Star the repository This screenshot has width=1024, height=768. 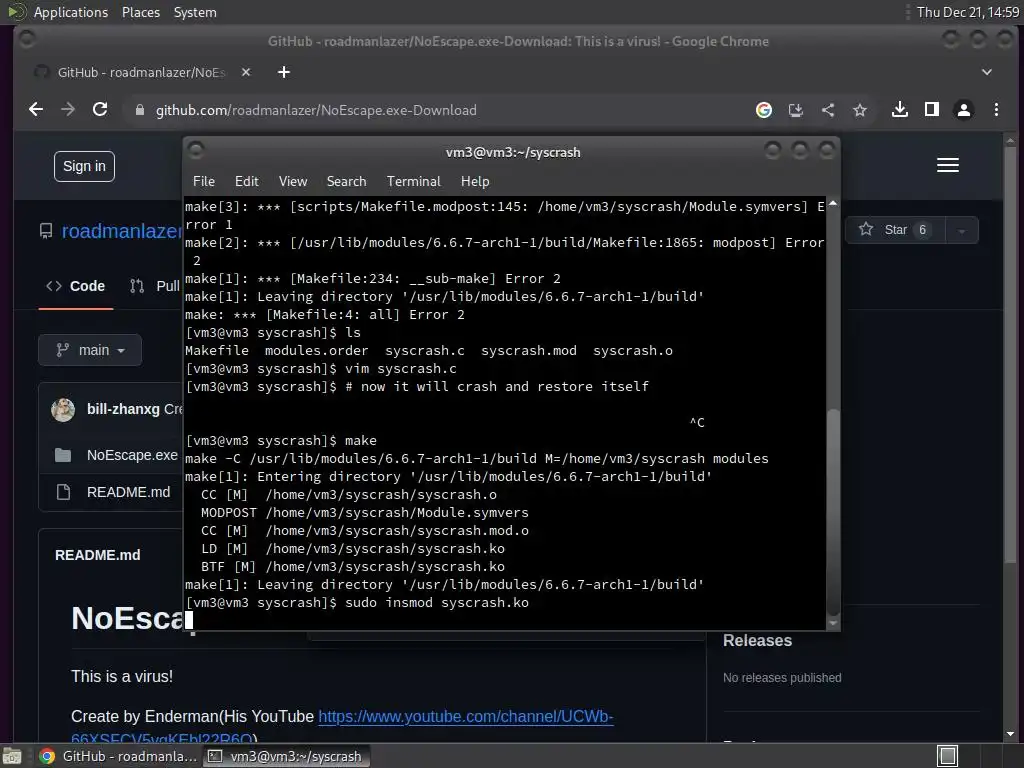point(895,230)
